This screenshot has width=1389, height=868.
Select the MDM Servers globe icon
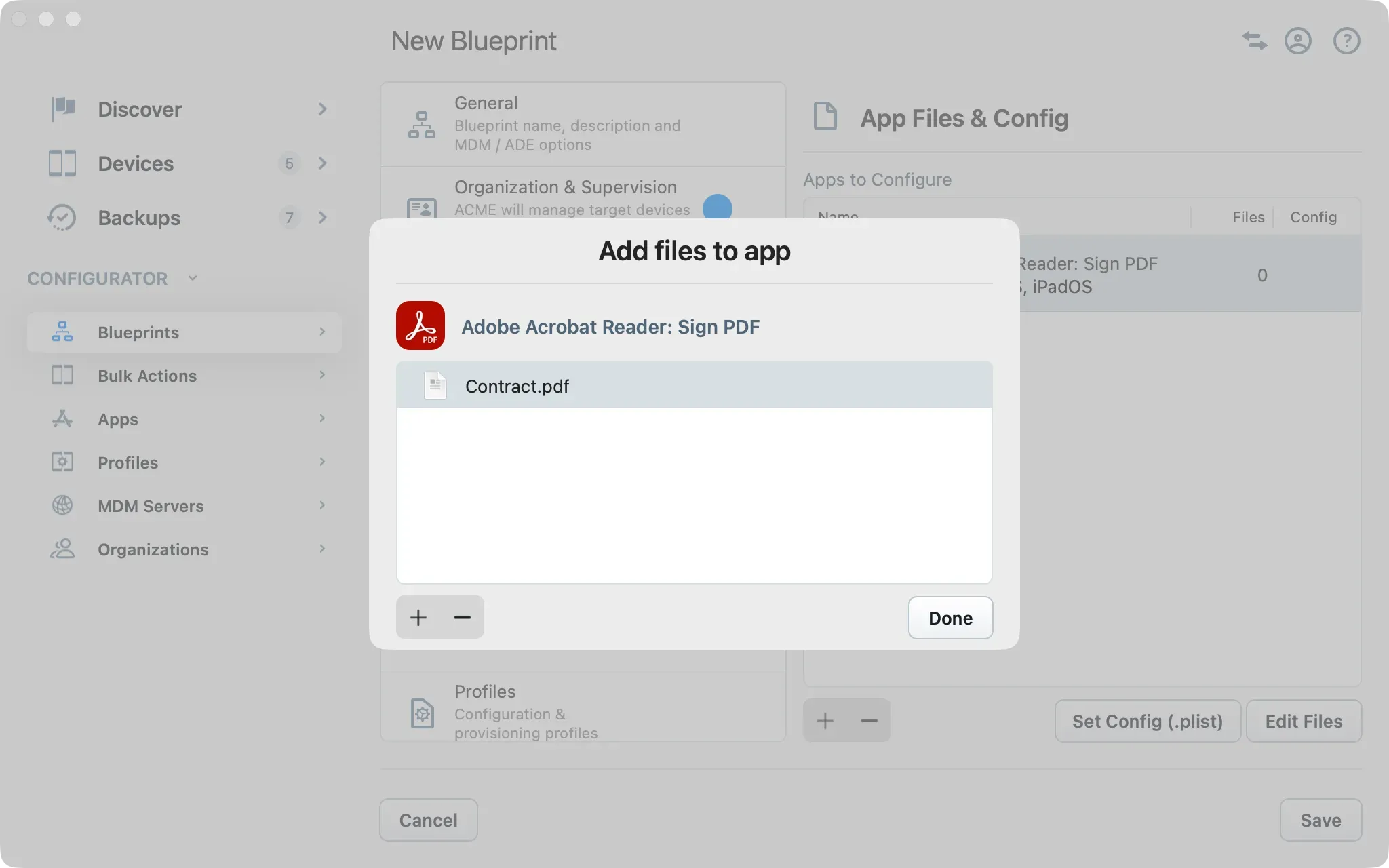pyautogui.click(x=62, y=505)
